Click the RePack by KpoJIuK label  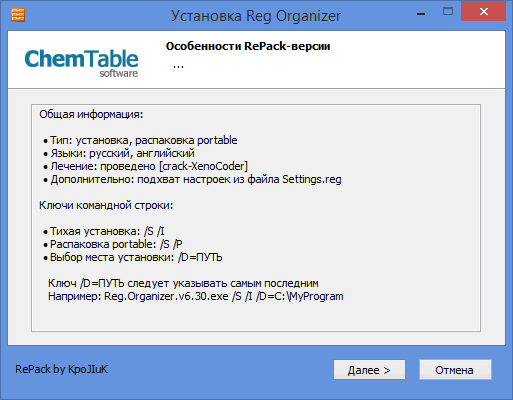61,369
